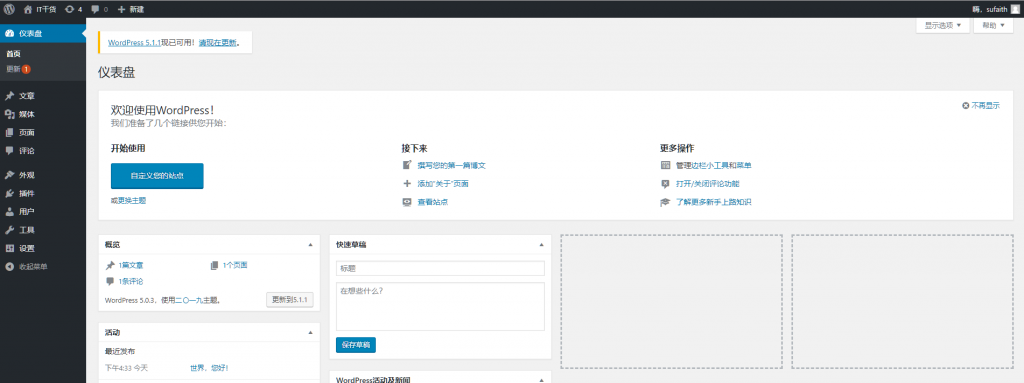Click the 收起菜单 label

[33, 267]
